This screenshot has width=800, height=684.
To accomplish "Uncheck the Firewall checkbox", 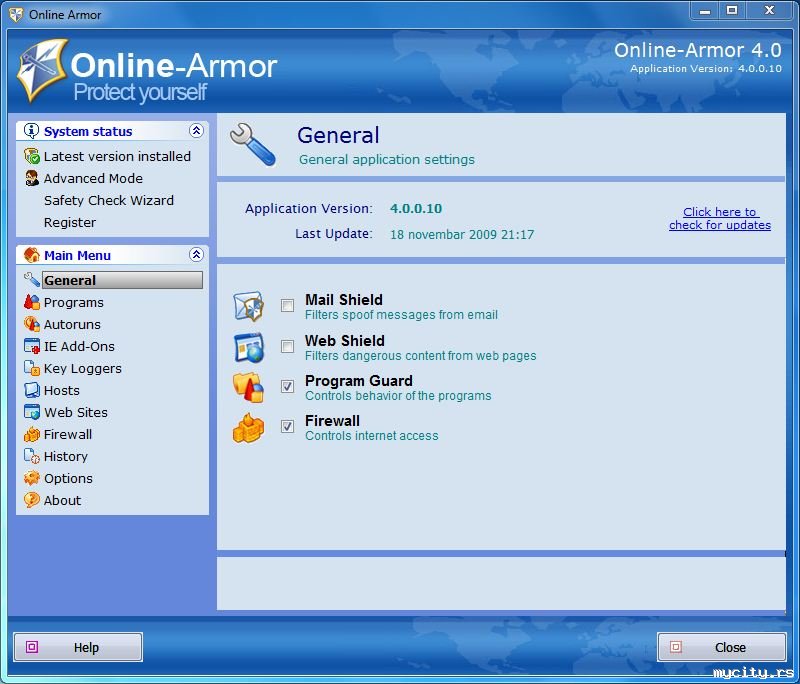I will coord(287,426).
